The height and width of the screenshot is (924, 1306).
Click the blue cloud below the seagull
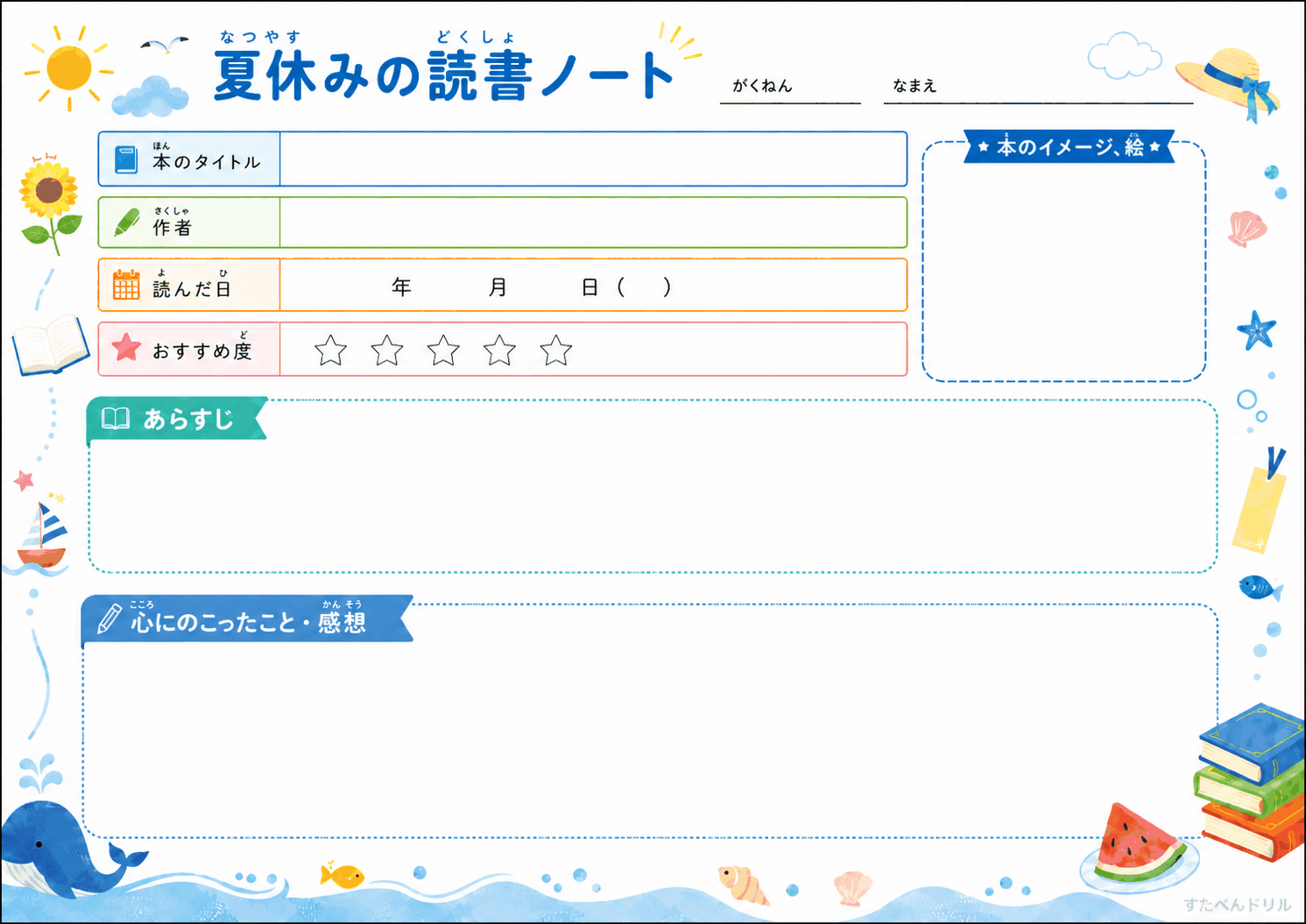(x=151, y=96)
